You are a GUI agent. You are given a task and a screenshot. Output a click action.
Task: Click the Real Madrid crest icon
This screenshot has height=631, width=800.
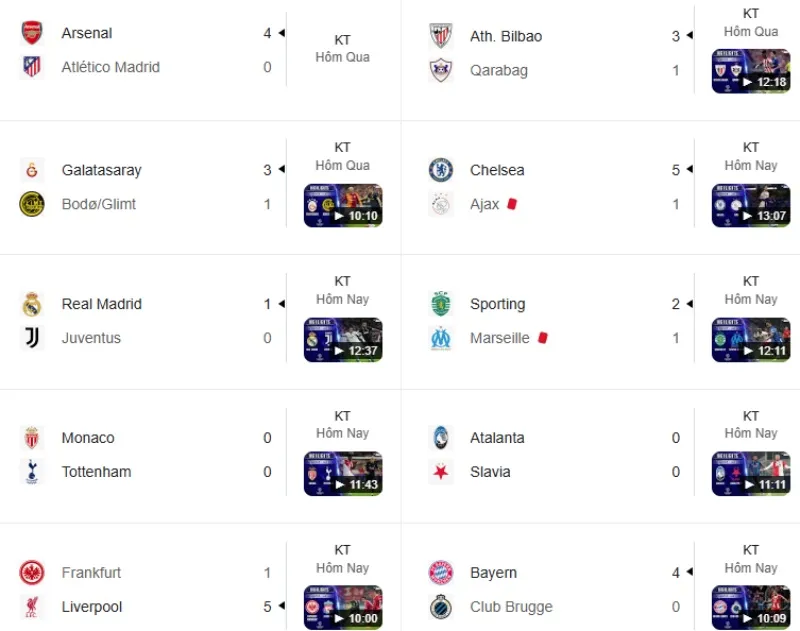pyautogui.click(x=32, y=304)
